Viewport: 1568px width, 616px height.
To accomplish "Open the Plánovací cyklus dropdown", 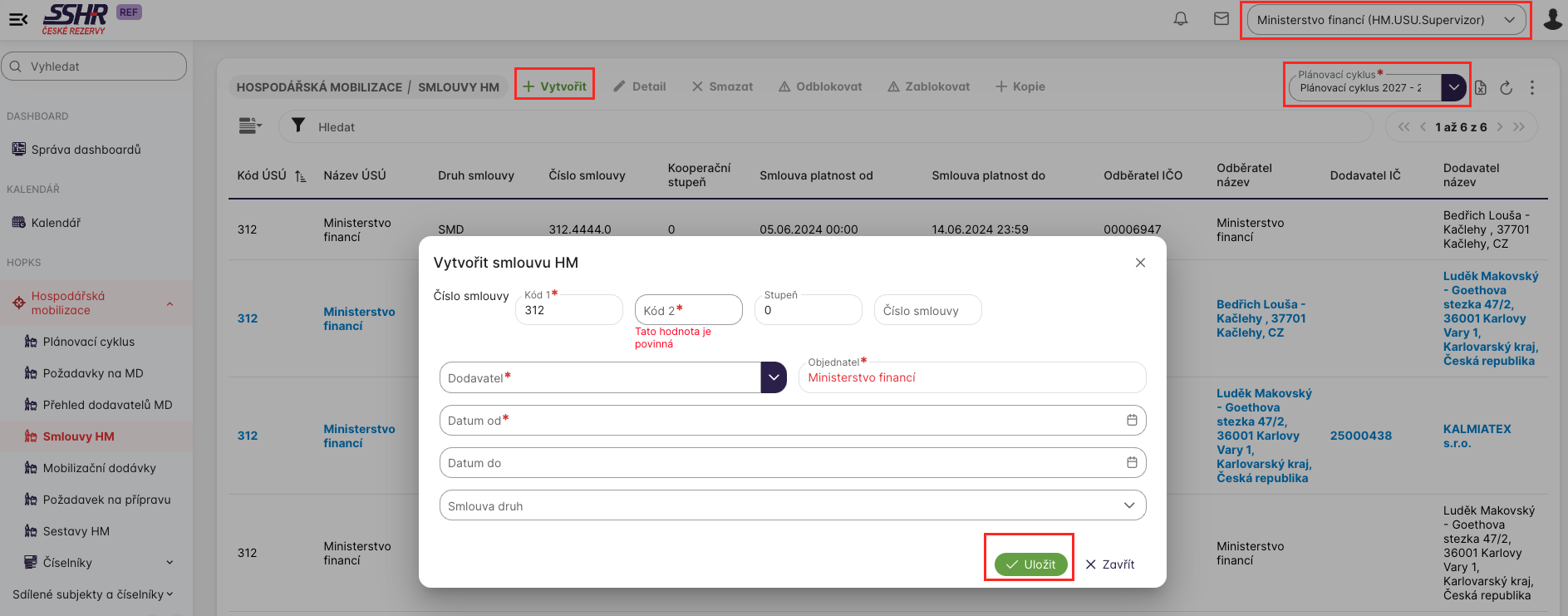I will [x=1453, y=87].
